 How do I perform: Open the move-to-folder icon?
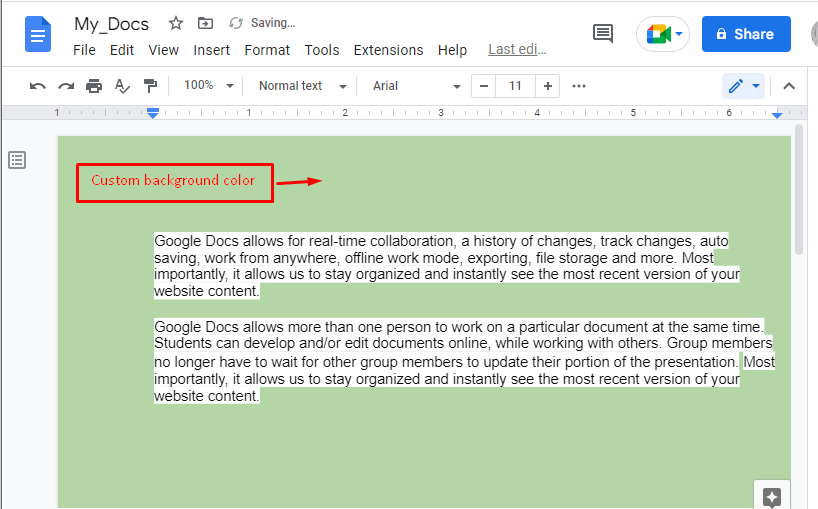tap(205, 23)
